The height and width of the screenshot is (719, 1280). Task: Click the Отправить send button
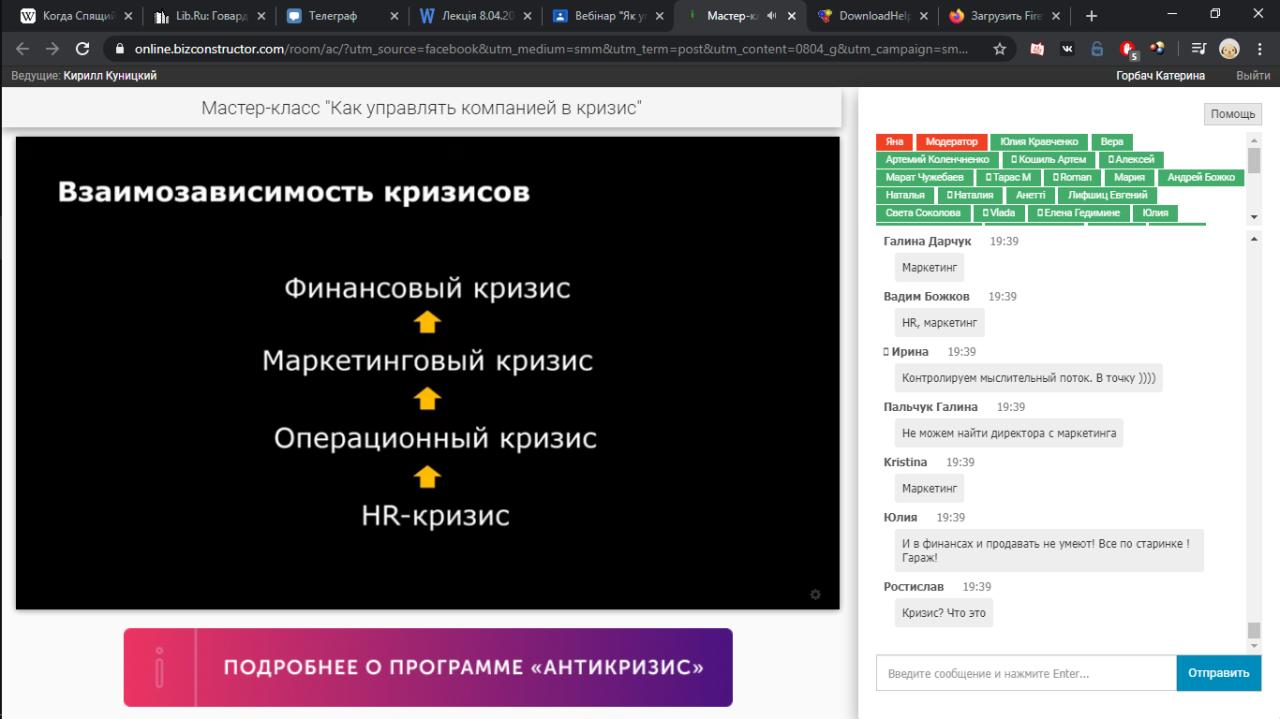pyautogui.click(x=1218, y=673)
